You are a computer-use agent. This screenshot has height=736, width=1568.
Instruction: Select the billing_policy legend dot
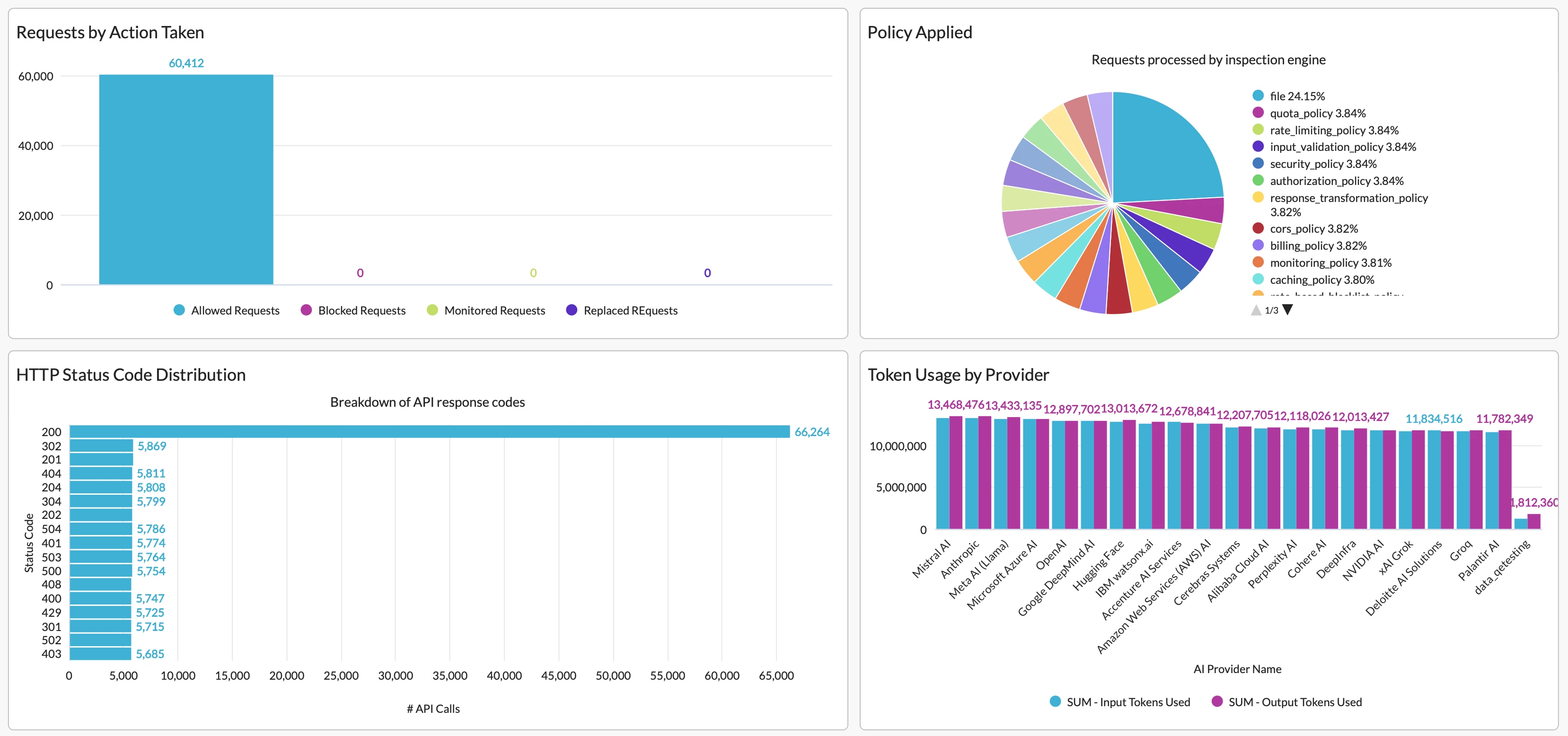click(x=1258, y=245)
